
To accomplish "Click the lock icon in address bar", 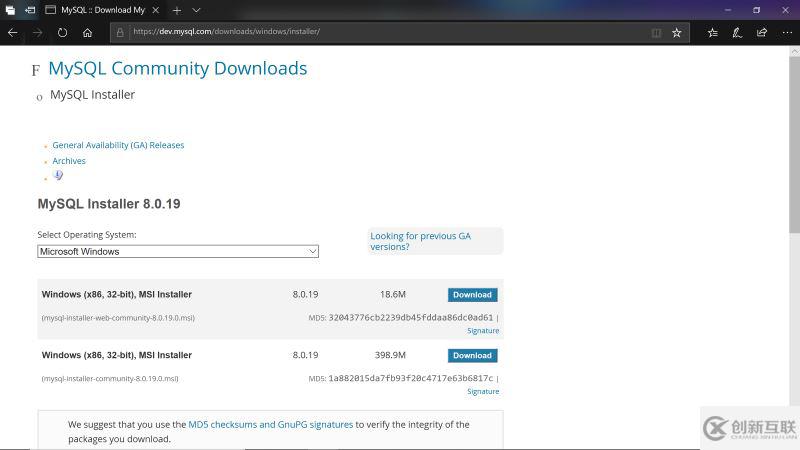I will tap(120, 33).
